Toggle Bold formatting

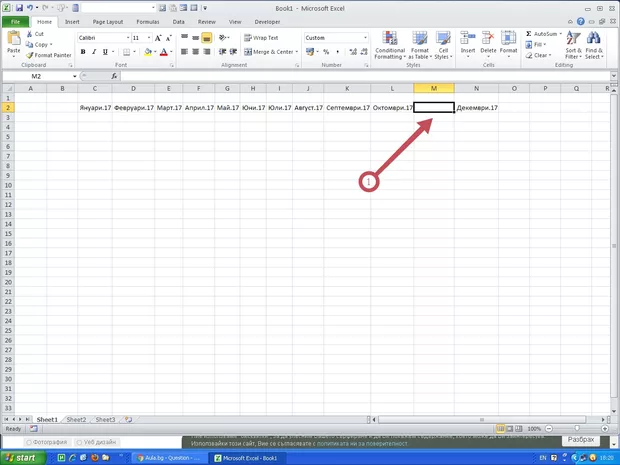click(82, 52)
